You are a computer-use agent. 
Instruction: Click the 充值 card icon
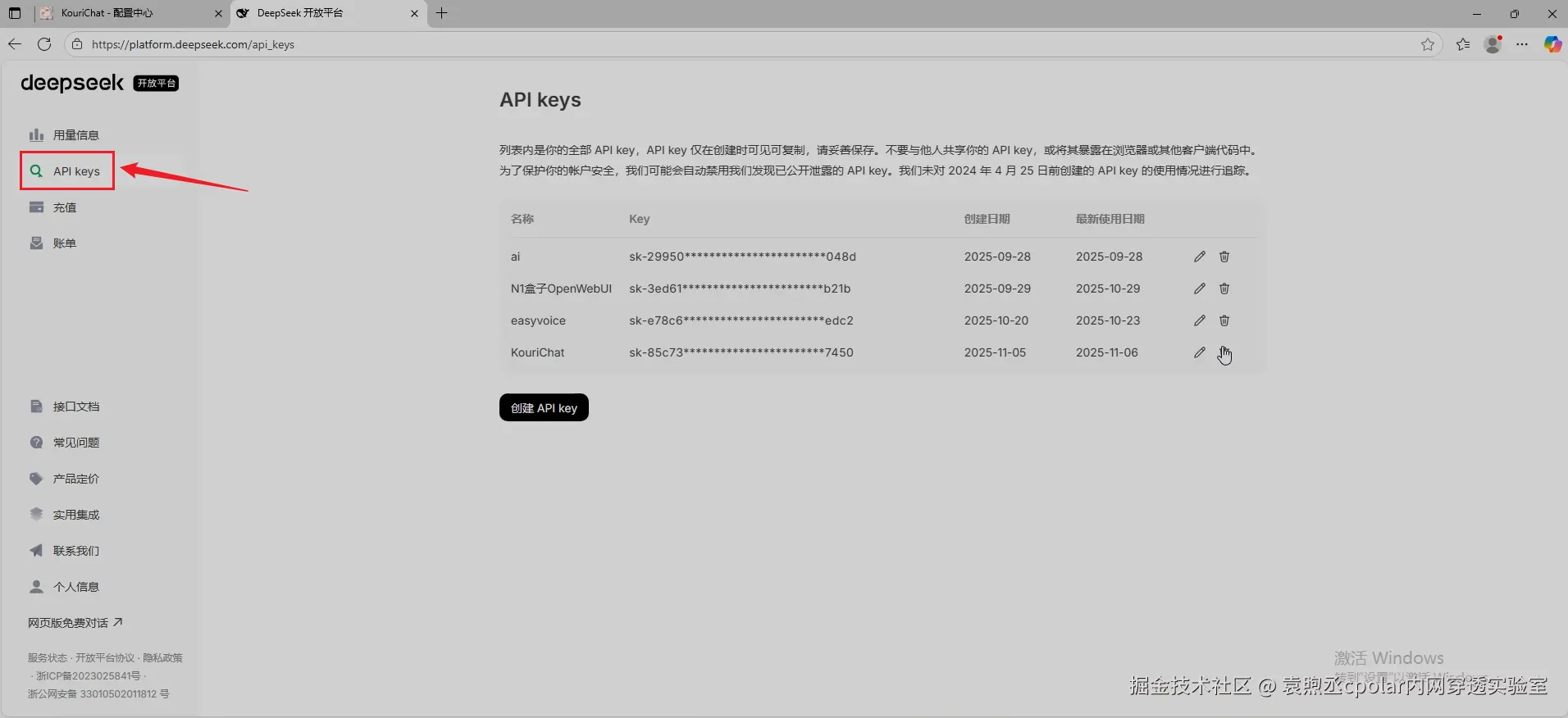pyautogui.click(x=36, y=207)
